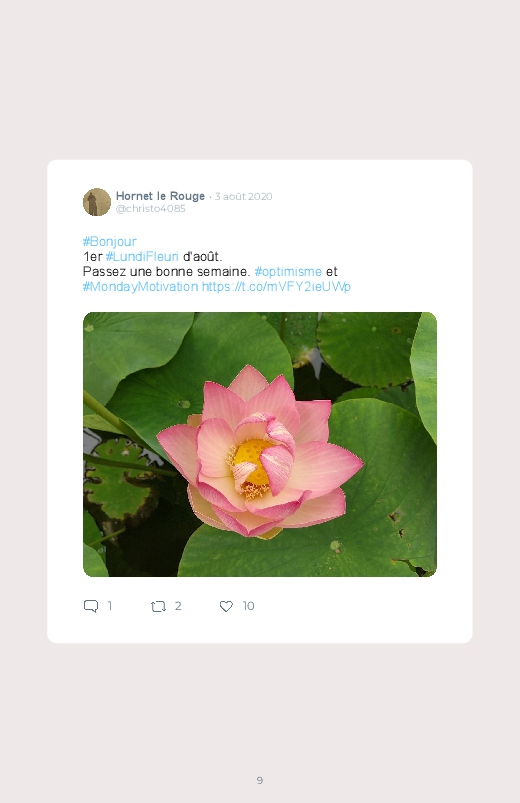Click the heart like icon
This screenshot has height=803, width=520.
coord(226,606)
